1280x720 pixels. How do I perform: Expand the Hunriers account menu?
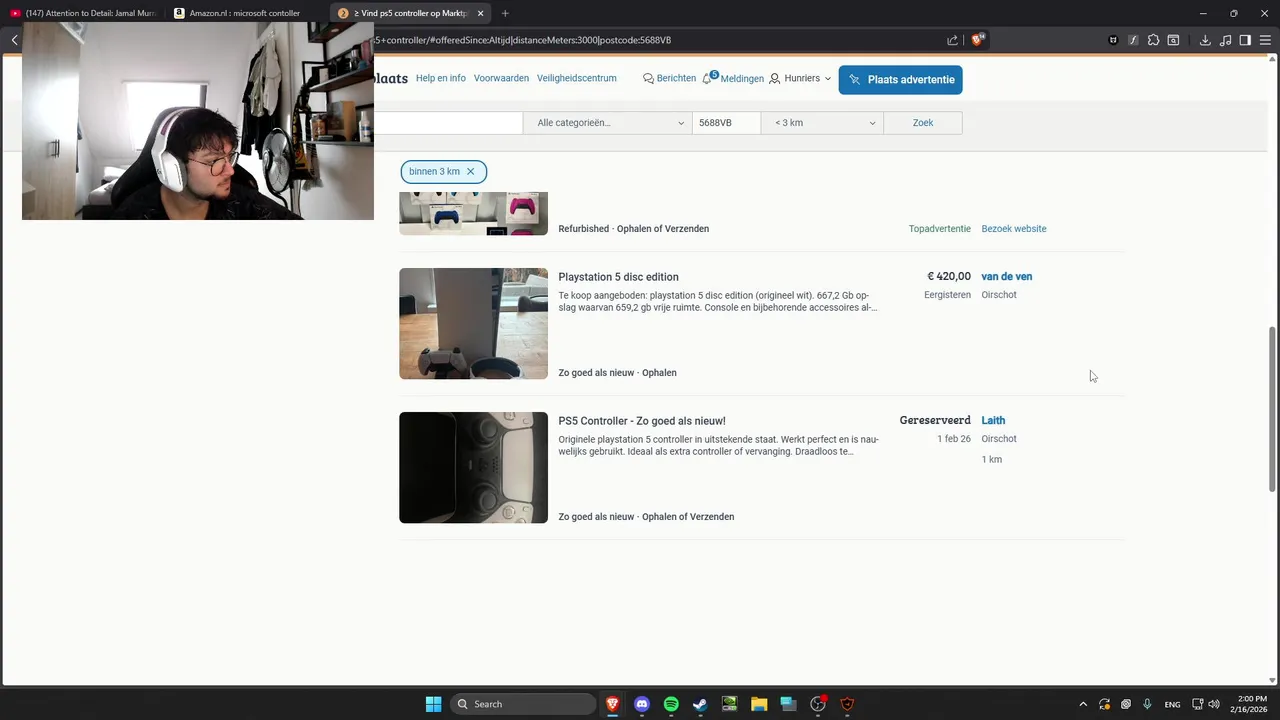tap(800, 78)
